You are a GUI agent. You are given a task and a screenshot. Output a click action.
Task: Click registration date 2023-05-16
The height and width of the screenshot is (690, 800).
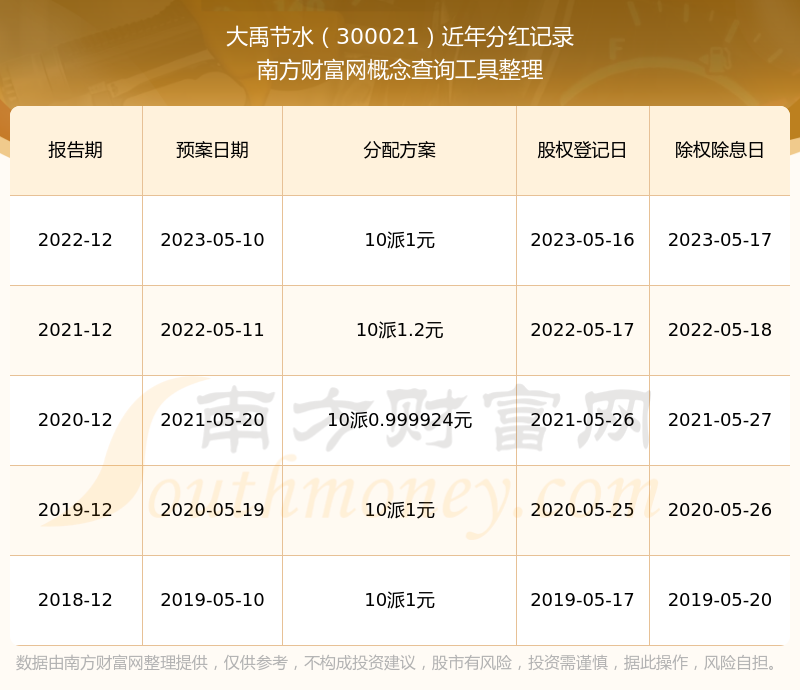(x=582, y=240)
